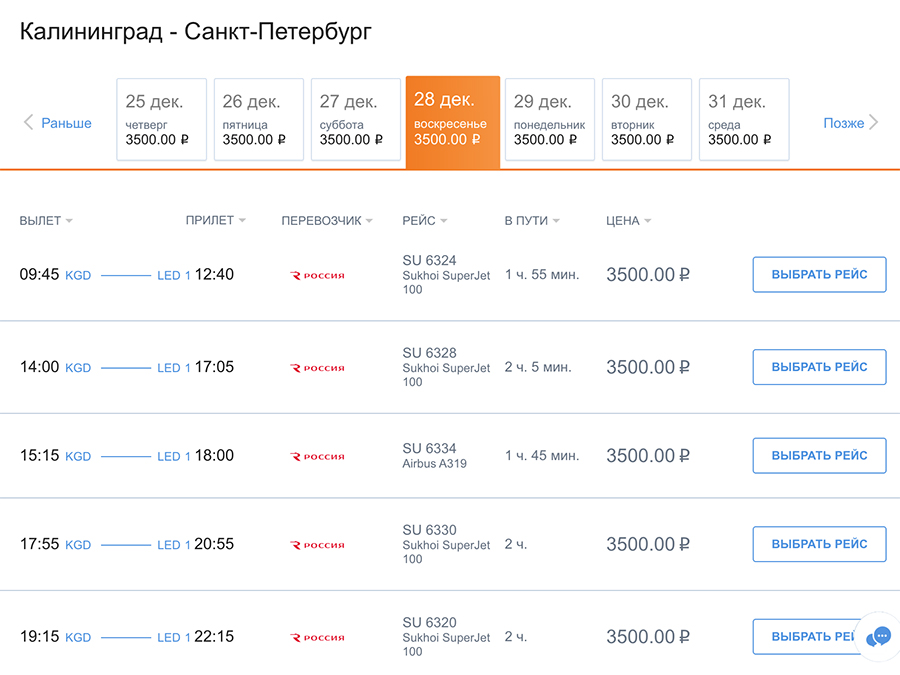
Task: Open the chat support bubble icon
Action: tap(879, 636)
